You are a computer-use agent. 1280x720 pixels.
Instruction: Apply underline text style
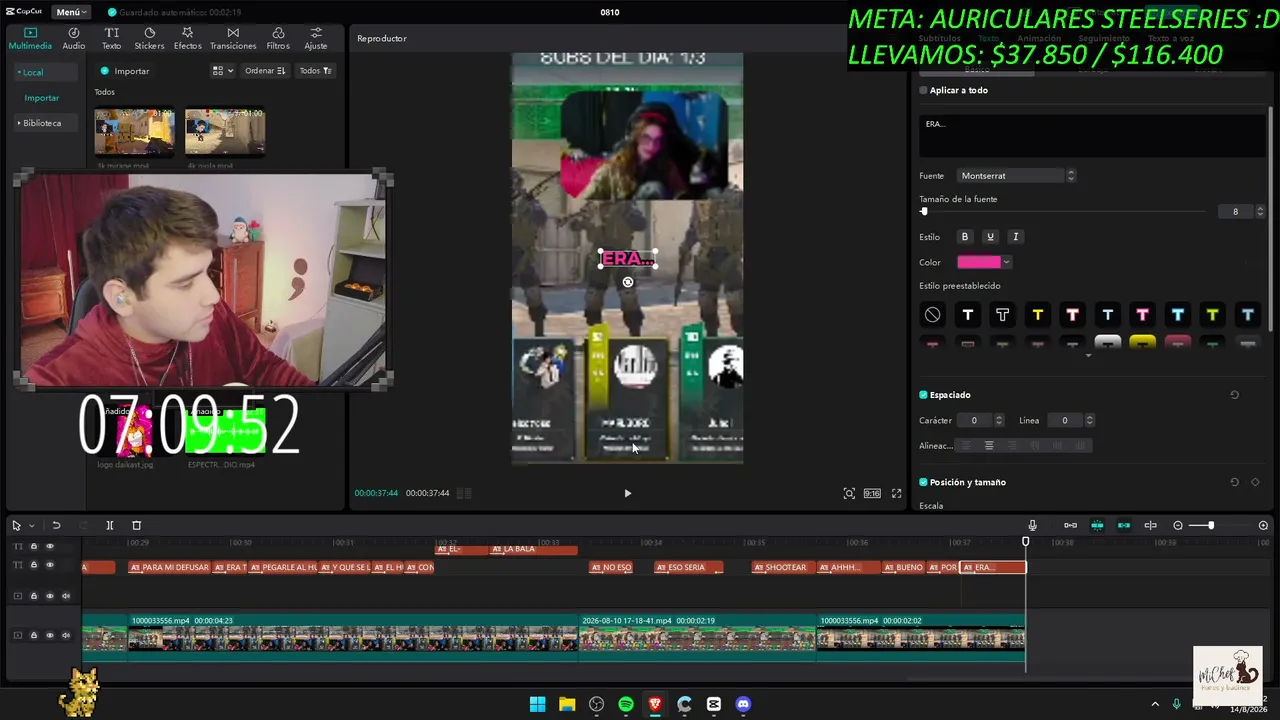pyautogui.click(x=990, y=237)
